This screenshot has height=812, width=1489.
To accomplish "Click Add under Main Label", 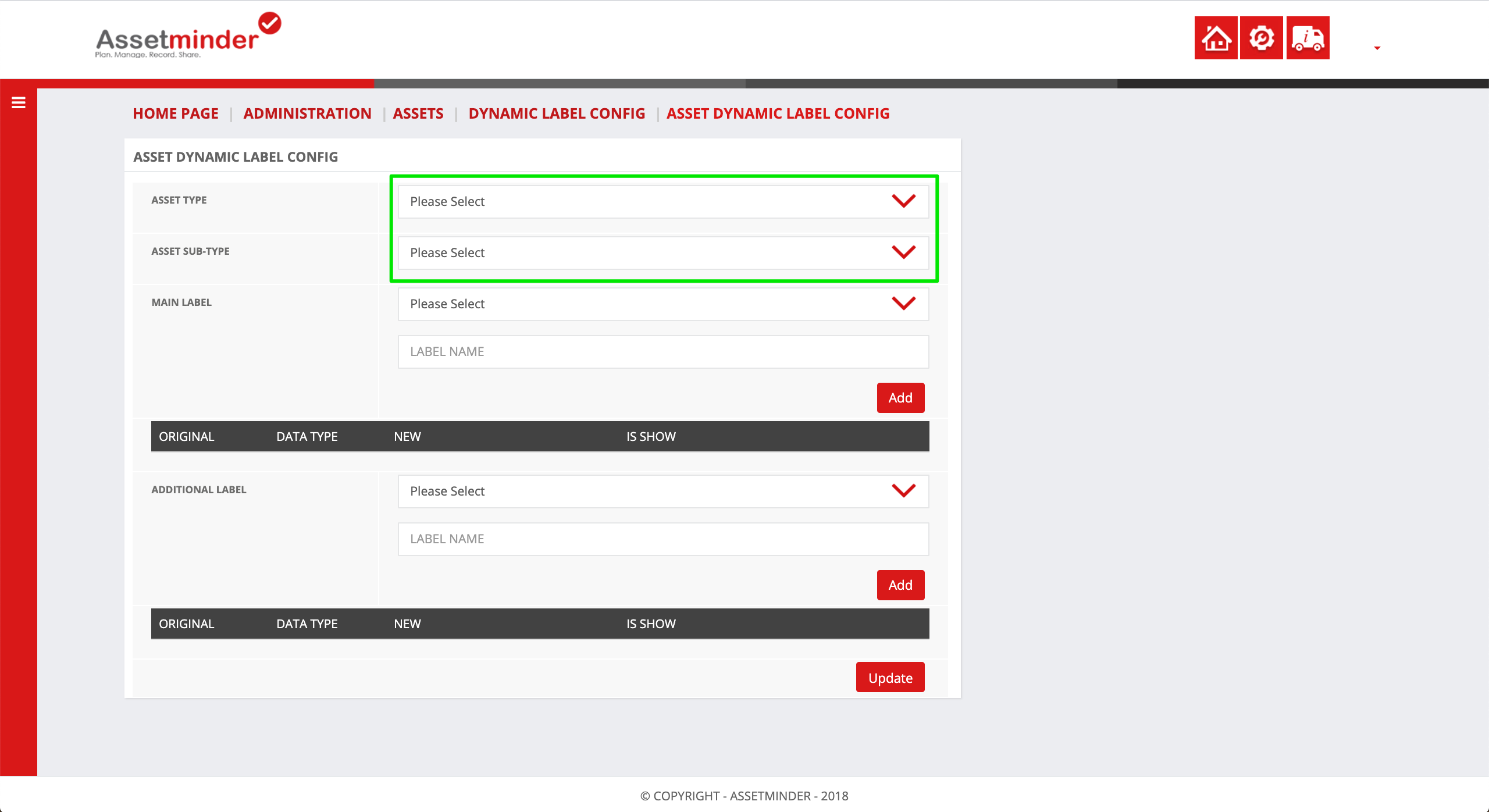I will pyautogui.click(x=900, y=398).
